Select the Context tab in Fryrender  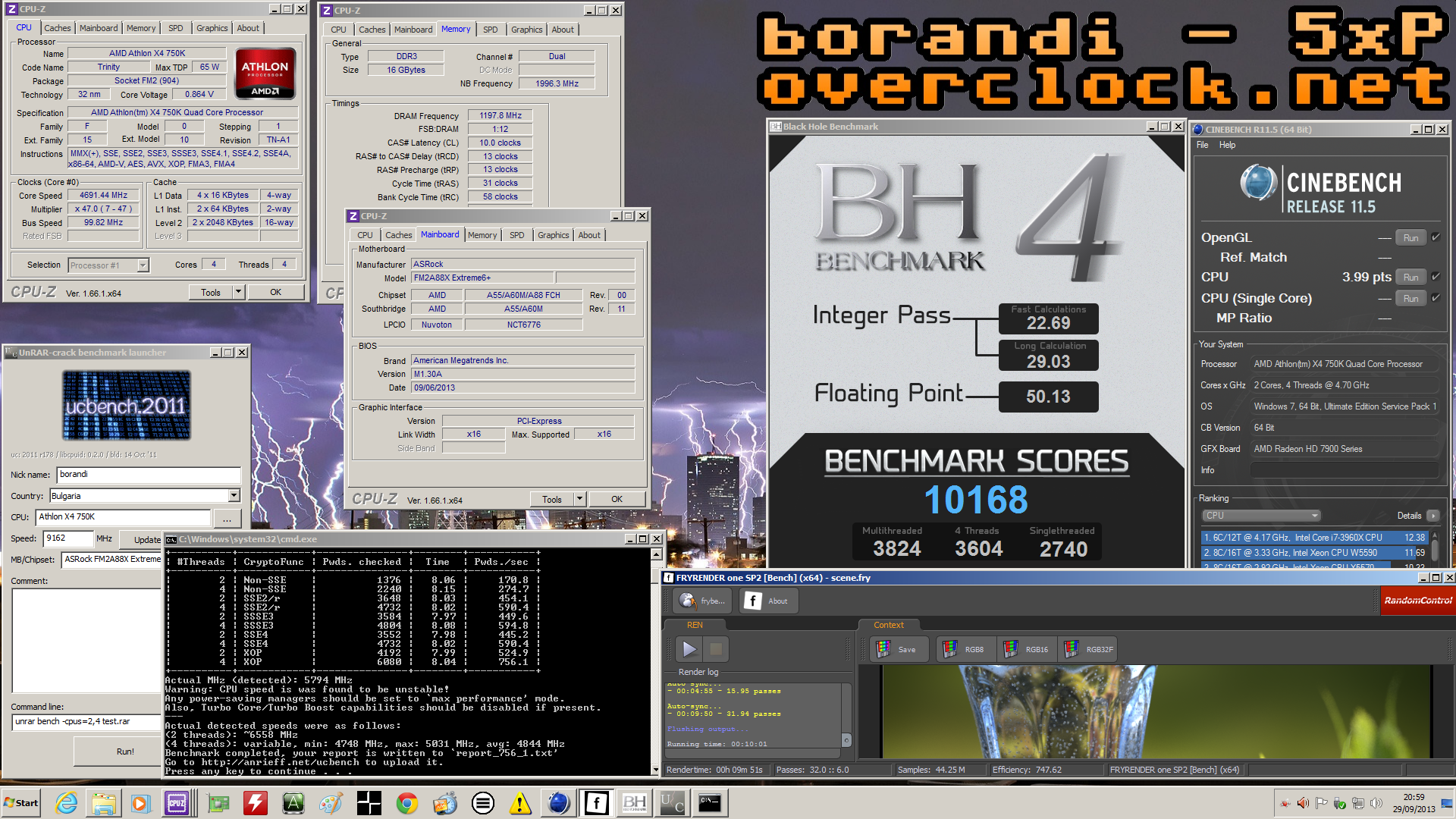click(x=888, y=625)
